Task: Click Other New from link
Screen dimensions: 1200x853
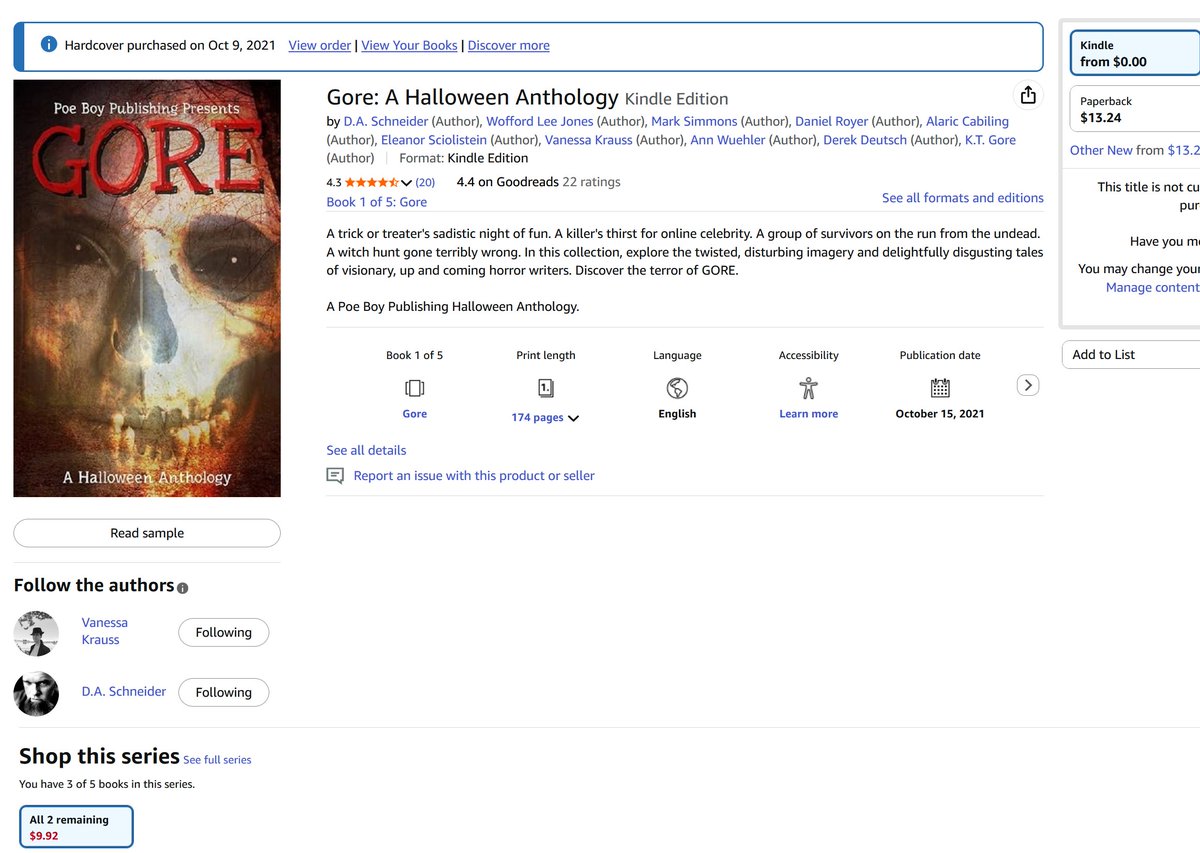Action: [1101, 150]
